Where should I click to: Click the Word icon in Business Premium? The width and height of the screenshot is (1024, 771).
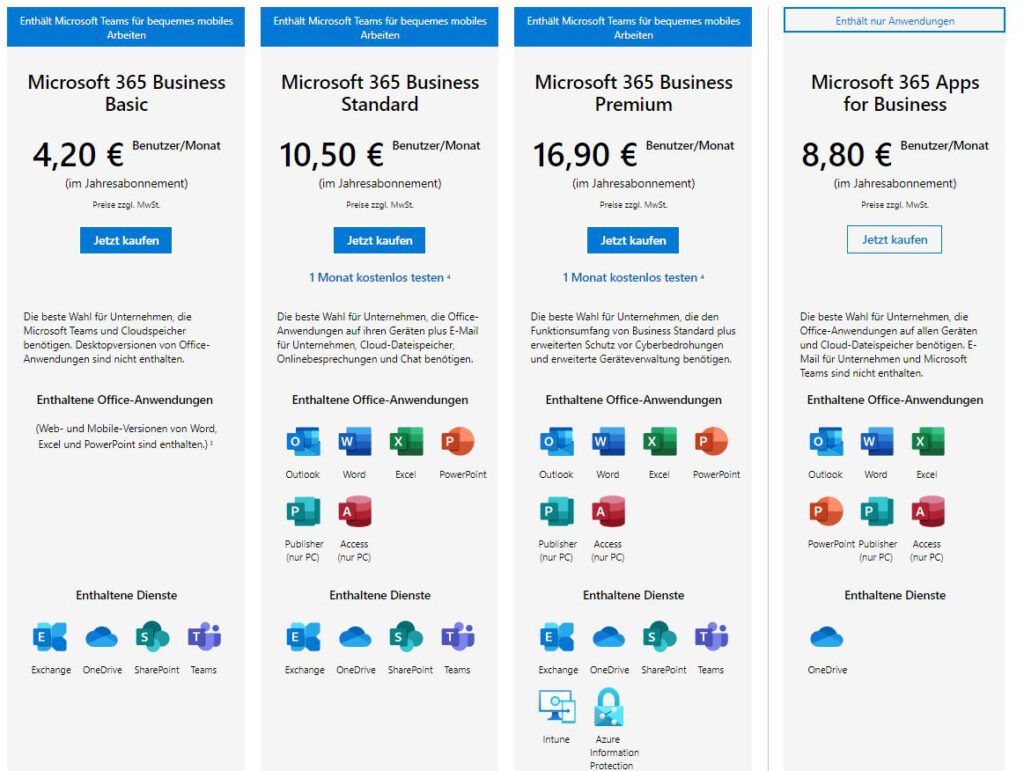608,441
